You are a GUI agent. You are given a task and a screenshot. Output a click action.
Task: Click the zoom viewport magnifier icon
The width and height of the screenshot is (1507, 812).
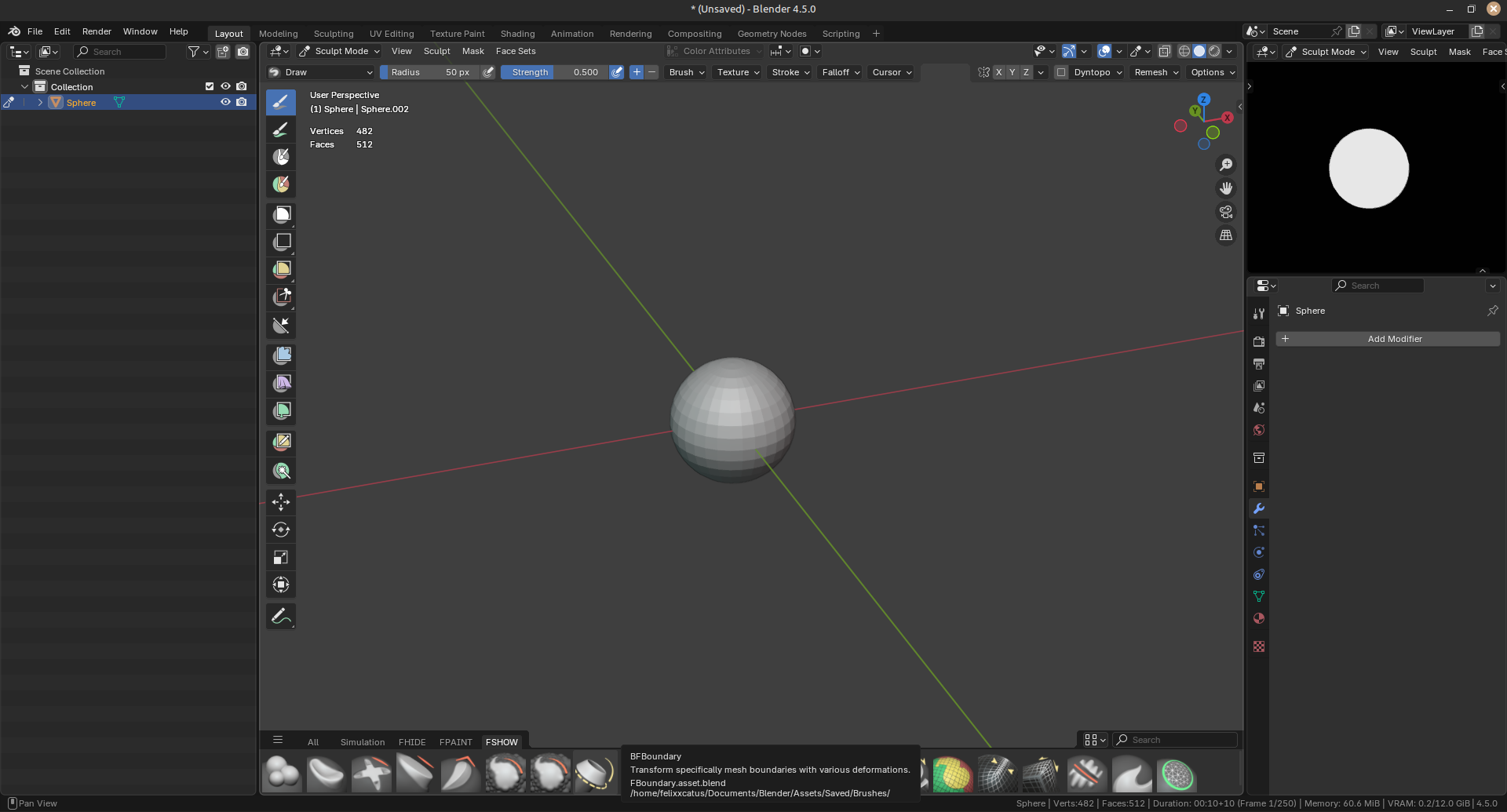1225,165
